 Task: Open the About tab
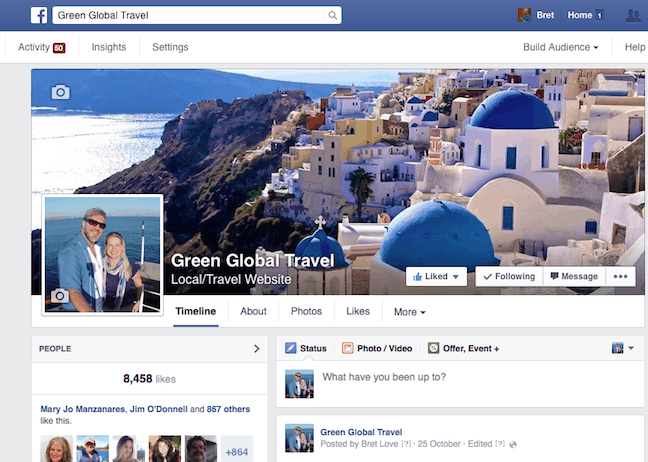[253, 311]
